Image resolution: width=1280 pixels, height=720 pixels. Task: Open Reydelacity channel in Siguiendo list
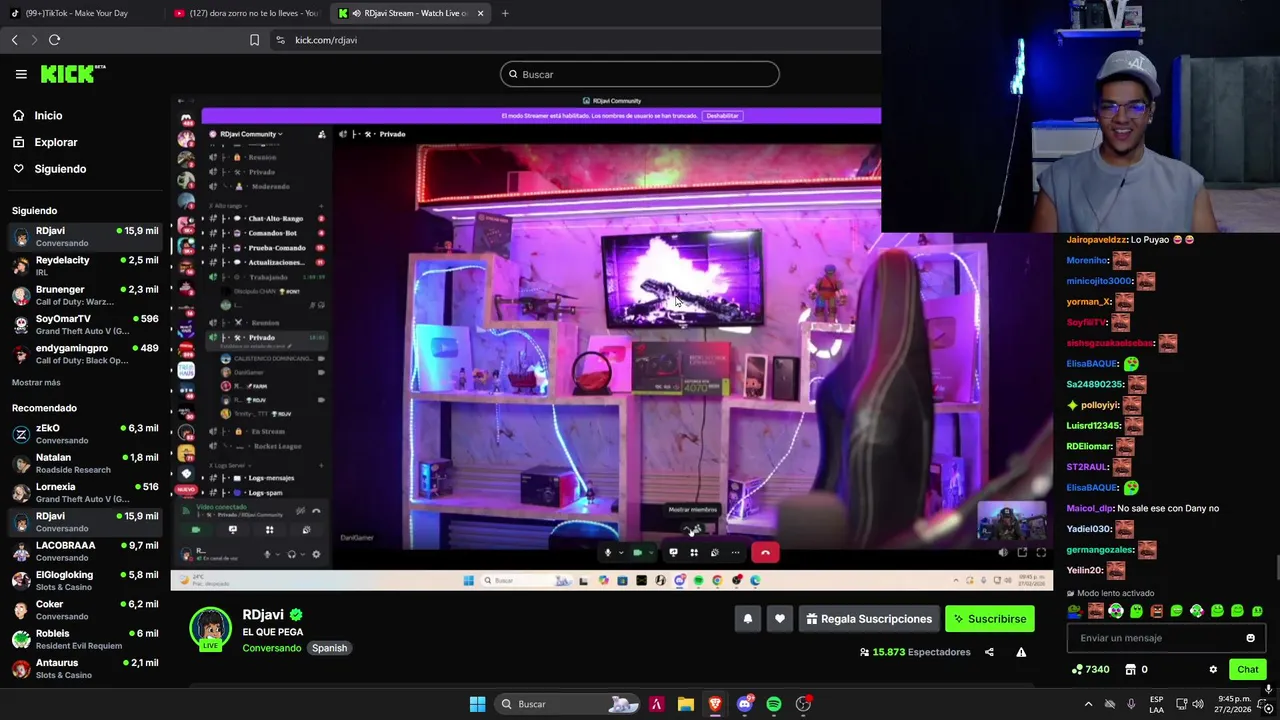tap(85, 265)
